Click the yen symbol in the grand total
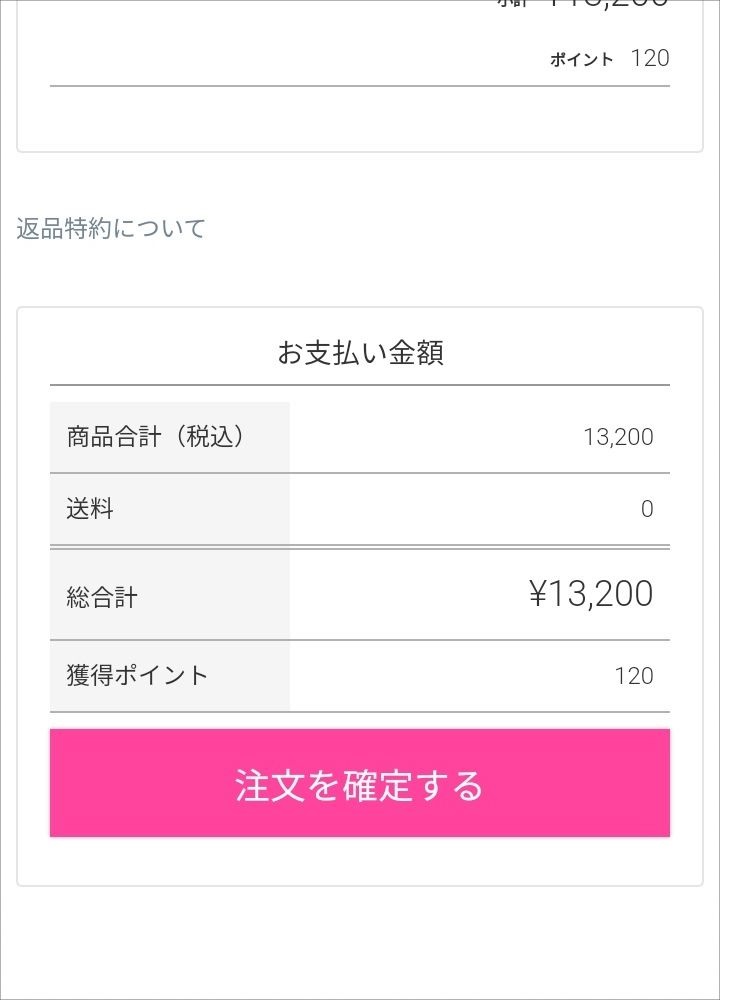 [538, 594]
